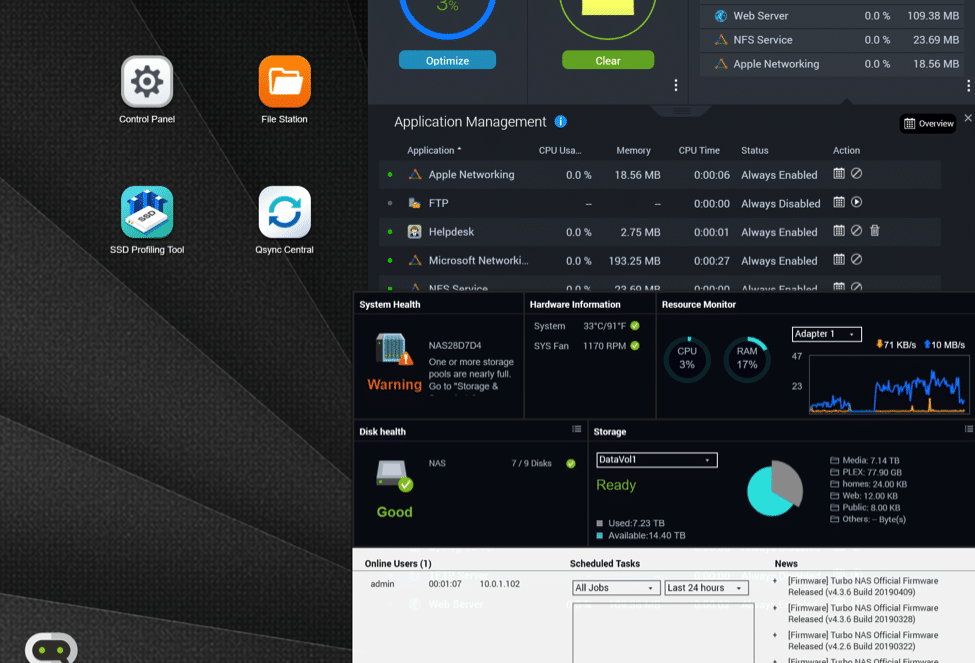Open Disk health list view icon
Image resolution: width=975 pixels, height=663 pixels.
(576, 429)
